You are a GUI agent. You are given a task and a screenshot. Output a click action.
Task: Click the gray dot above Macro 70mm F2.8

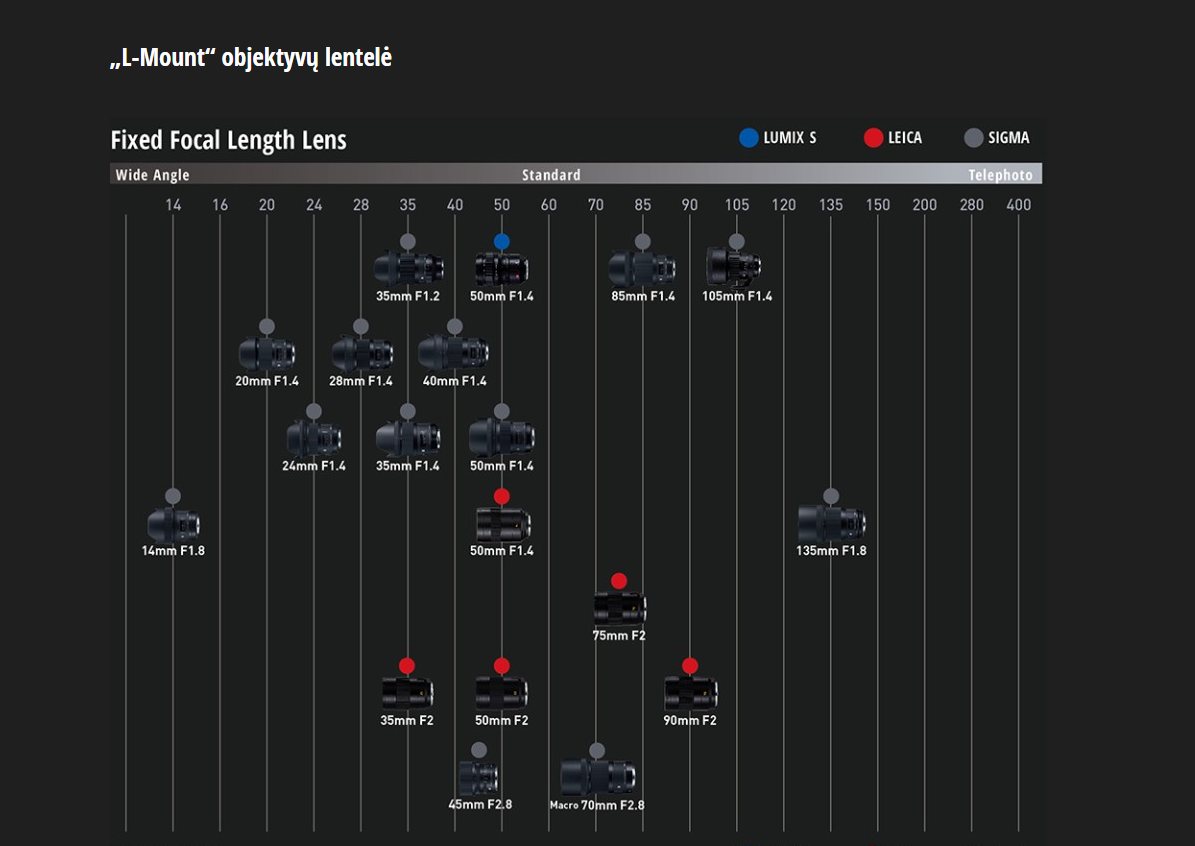coord(597,750)
